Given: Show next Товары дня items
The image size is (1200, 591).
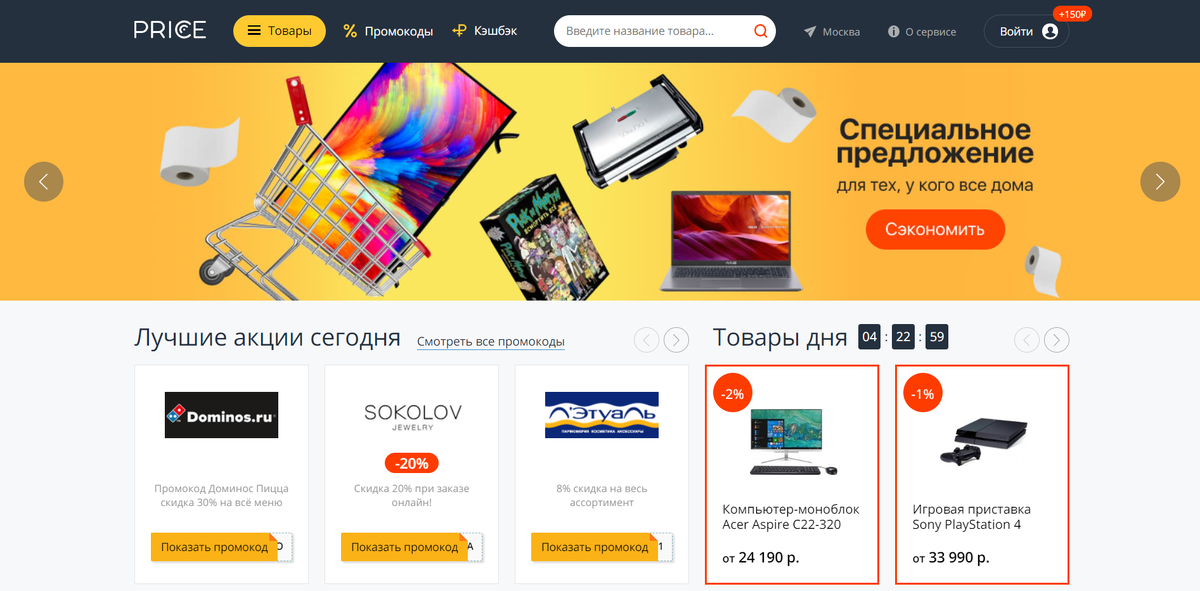Looking at the screenshot, I should tap(1057, 340).
